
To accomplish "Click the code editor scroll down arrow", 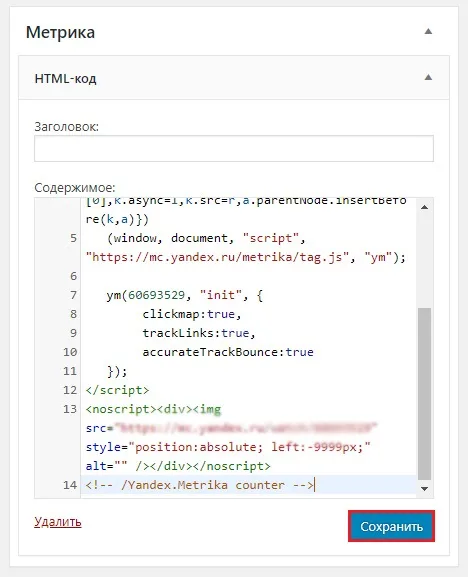I will [x=425, y=489].
